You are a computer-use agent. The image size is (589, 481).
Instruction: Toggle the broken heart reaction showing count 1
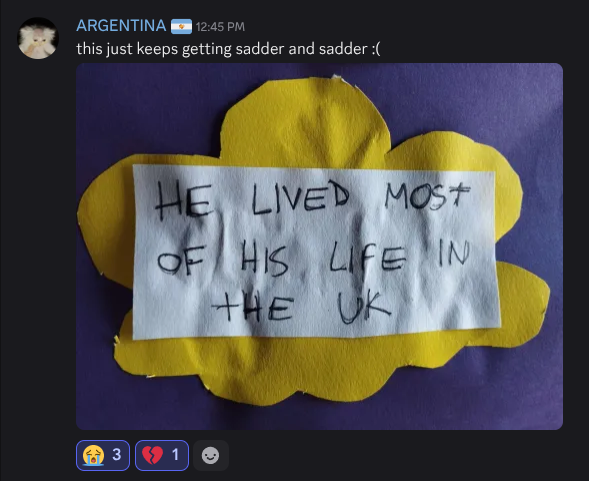click(x=162, y=455)
